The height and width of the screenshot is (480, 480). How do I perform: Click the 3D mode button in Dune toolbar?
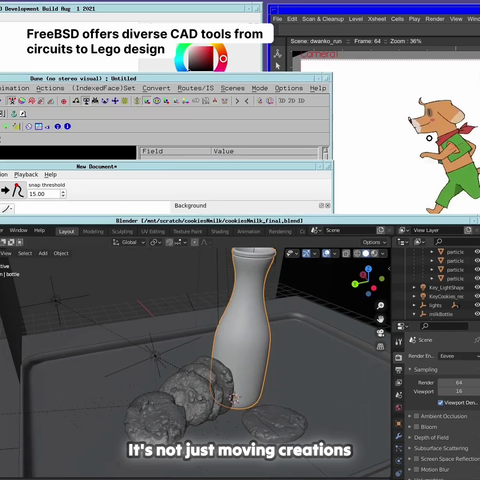coord(282,101)
